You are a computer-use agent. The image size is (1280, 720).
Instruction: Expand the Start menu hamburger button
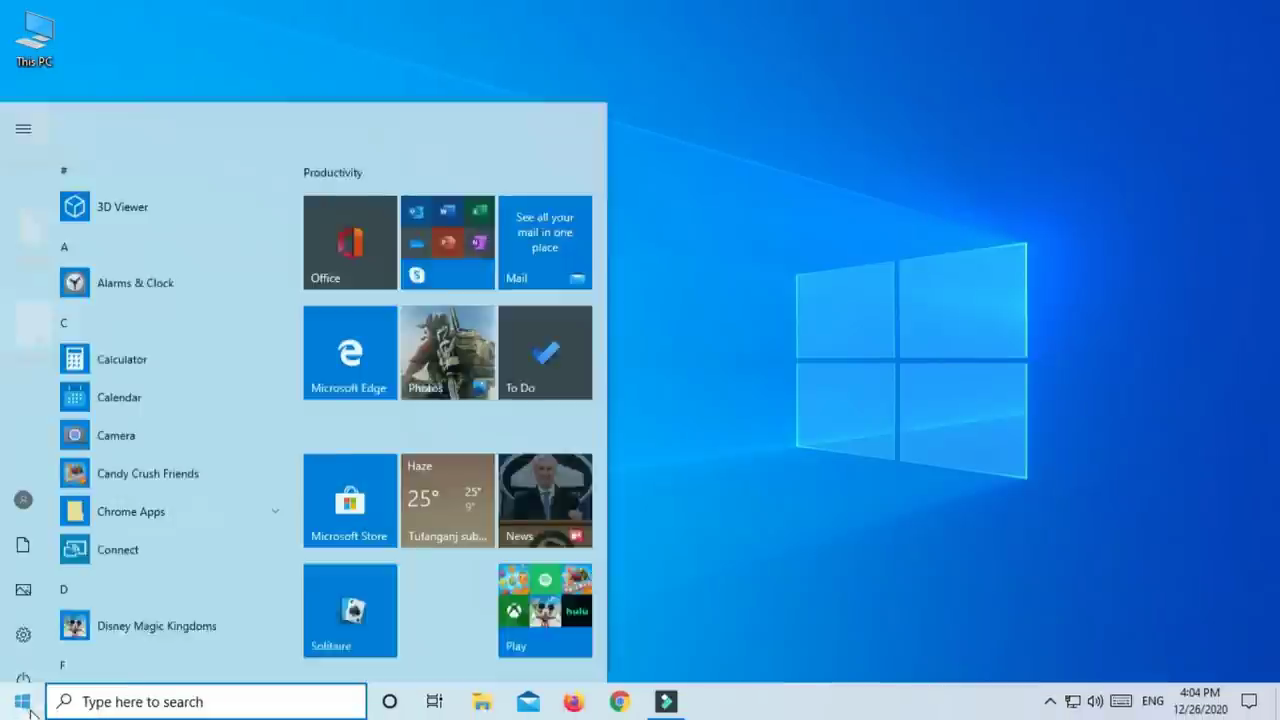tap(23, 128)
